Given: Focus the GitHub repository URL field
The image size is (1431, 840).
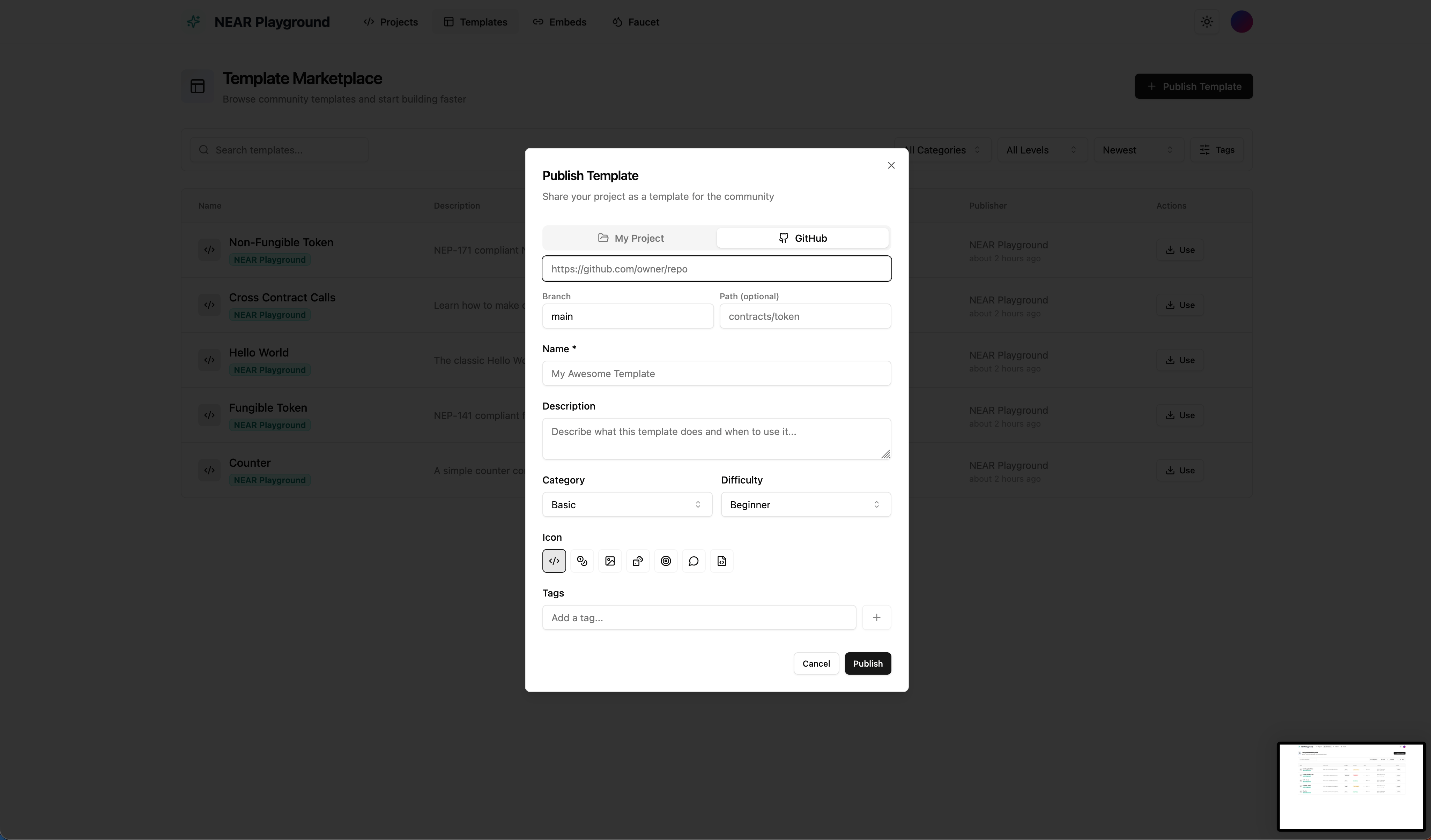Looking at the screenshot, I should (717, 269).
